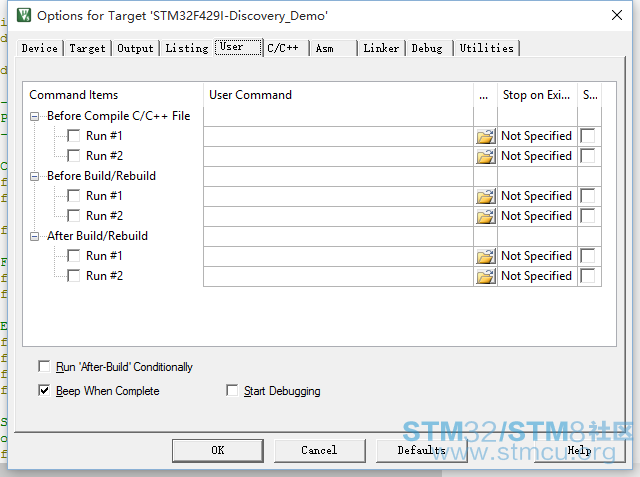Screen dimensions: 640x477
Task: Enable Start Debugging option
Action: 232,390
